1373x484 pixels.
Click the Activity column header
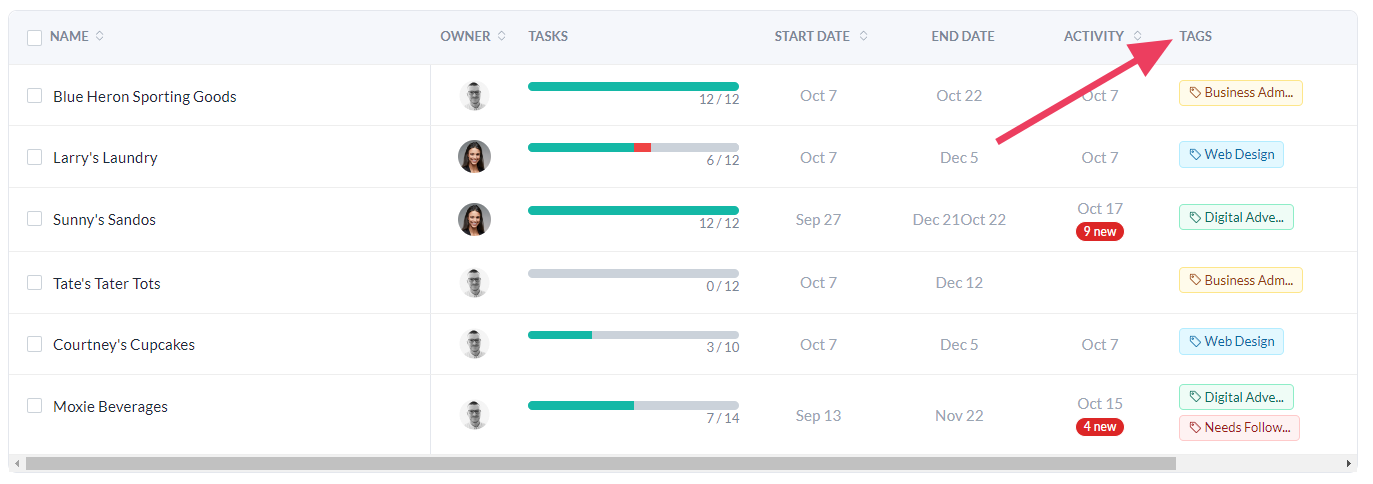pos(1093,36)
